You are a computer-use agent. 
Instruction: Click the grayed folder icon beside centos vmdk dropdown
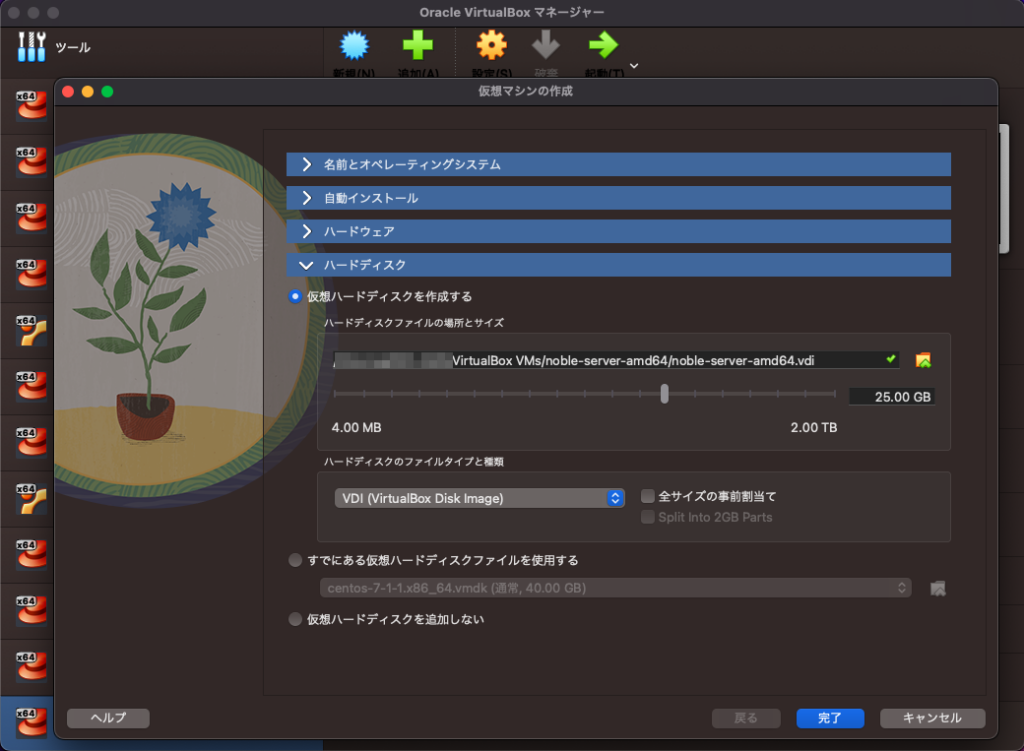tap(938, 588)
